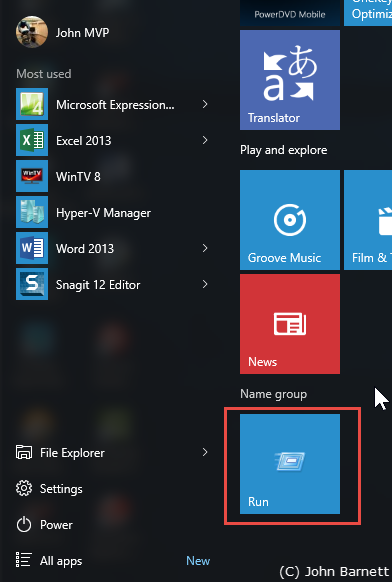This screenshot has height=582, width=392.
Task: Open the Film & TV tile
Action: coord(368,220)
